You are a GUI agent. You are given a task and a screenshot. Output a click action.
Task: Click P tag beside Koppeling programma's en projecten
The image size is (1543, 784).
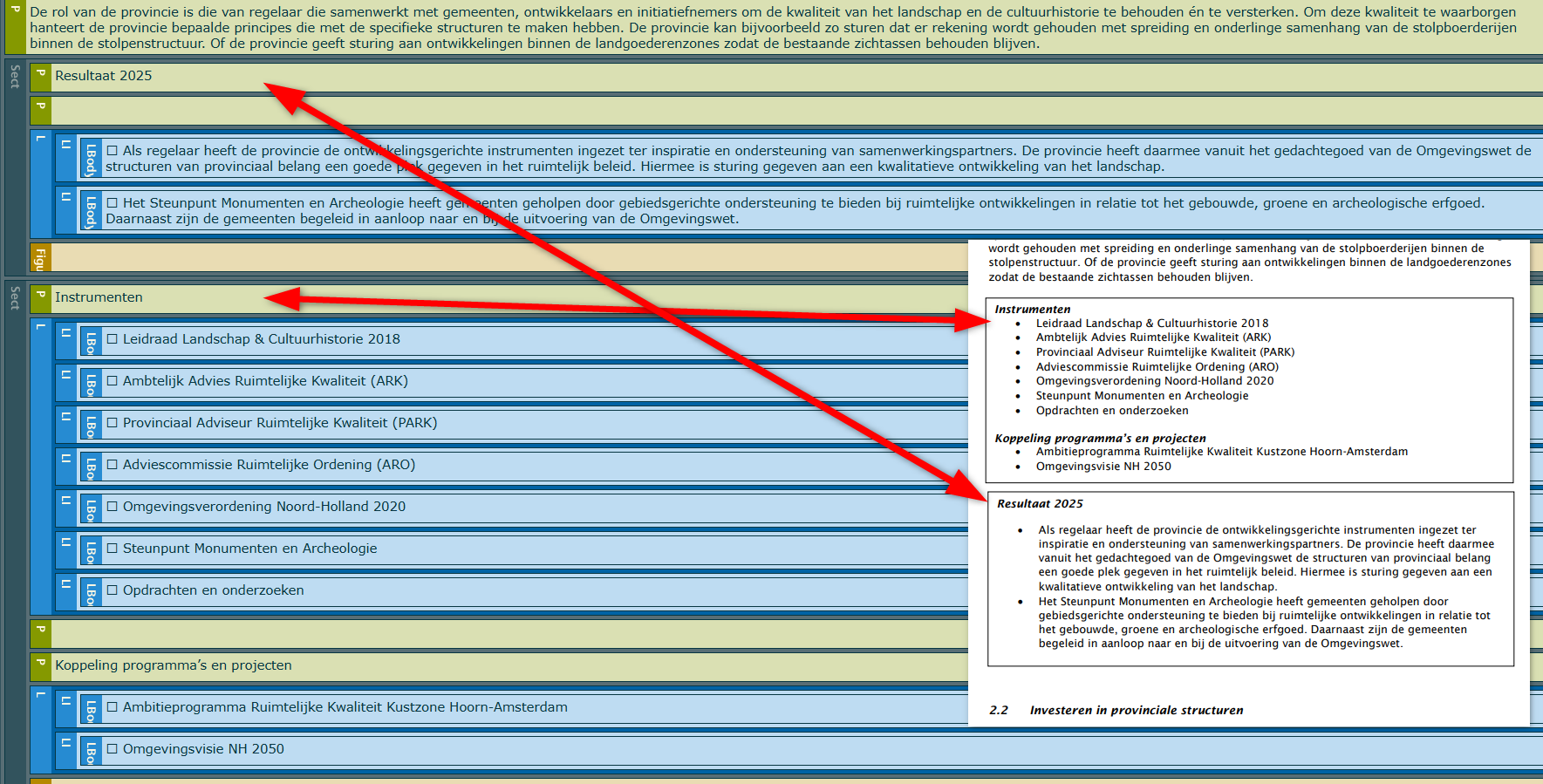tap(40, 666)
